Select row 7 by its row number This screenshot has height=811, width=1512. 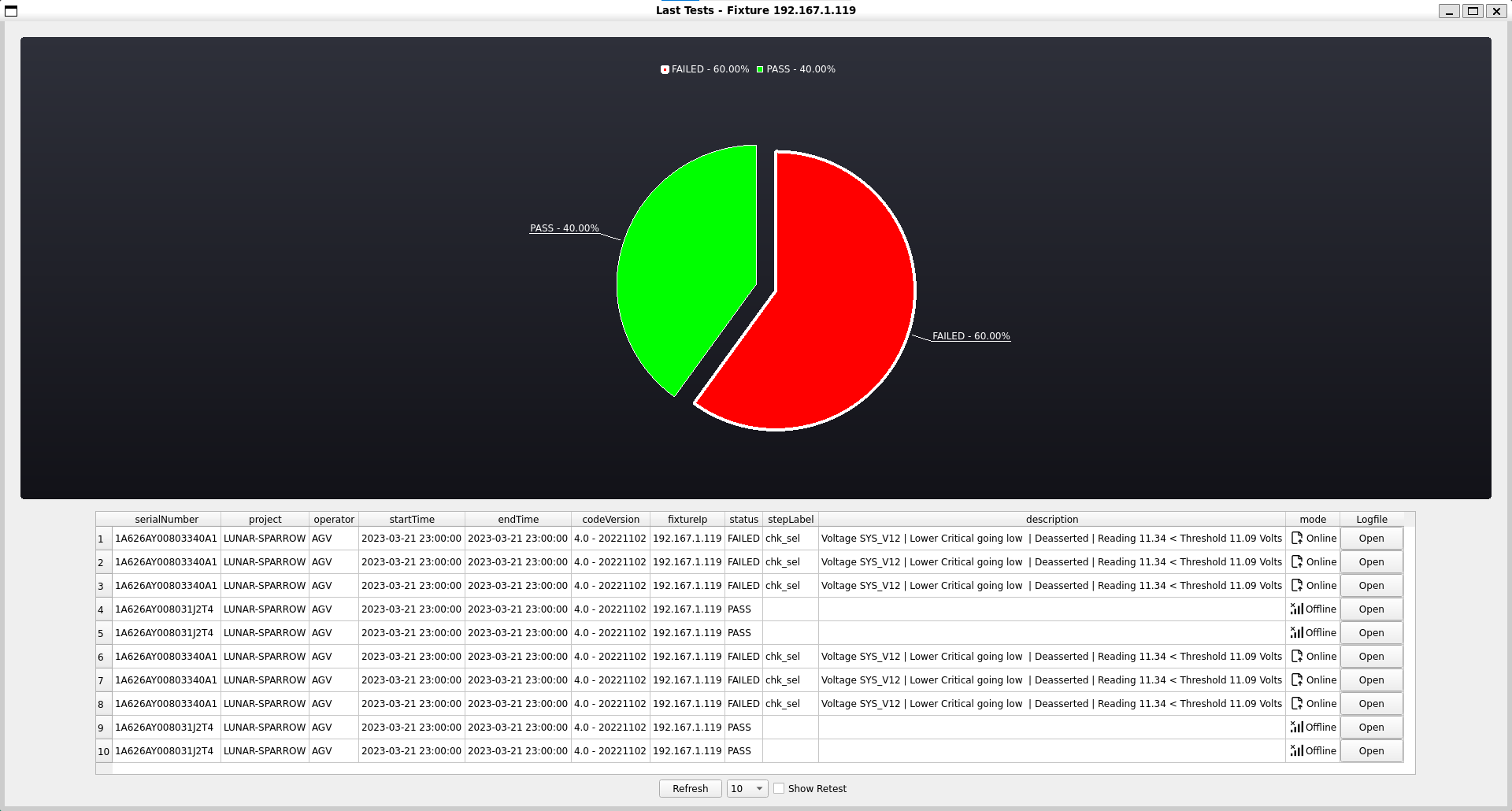coord(101,681)
